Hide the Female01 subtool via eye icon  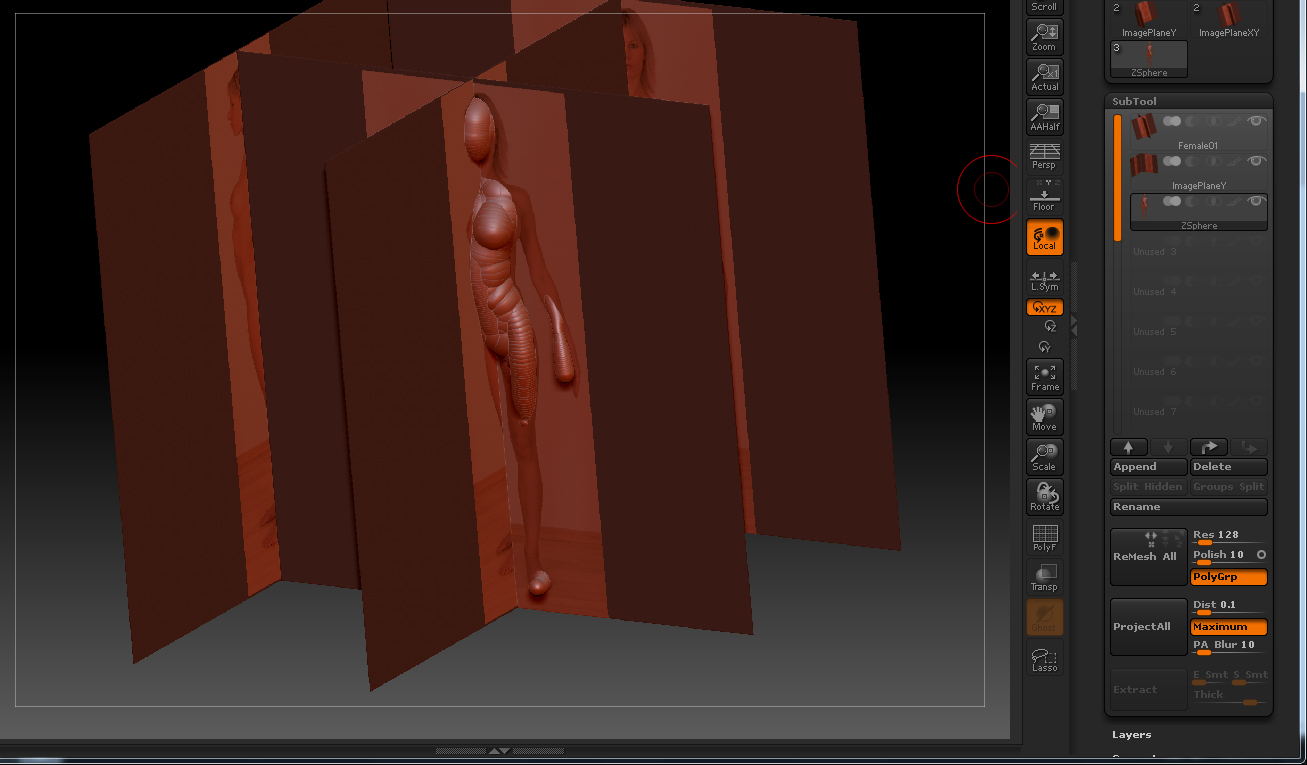pos(1257,121)
